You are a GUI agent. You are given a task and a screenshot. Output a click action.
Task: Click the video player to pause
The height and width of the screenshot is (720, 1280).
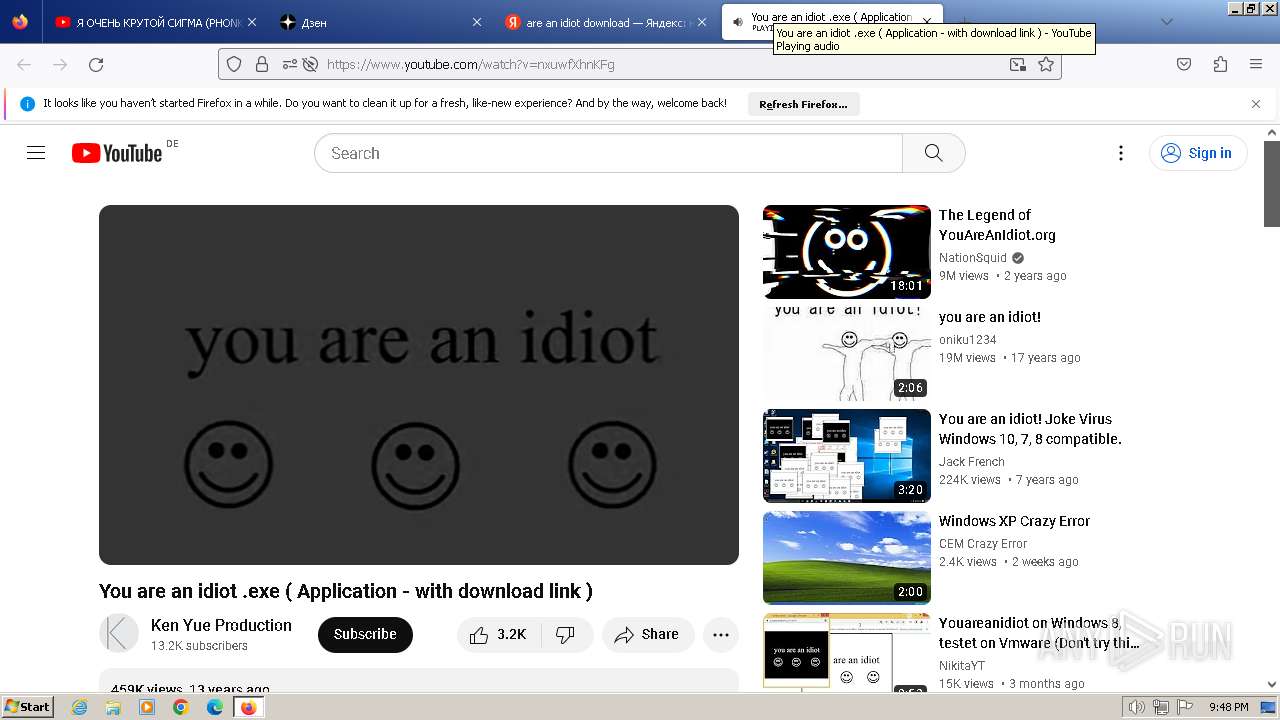pyautogui.click(x=419, y=385)
